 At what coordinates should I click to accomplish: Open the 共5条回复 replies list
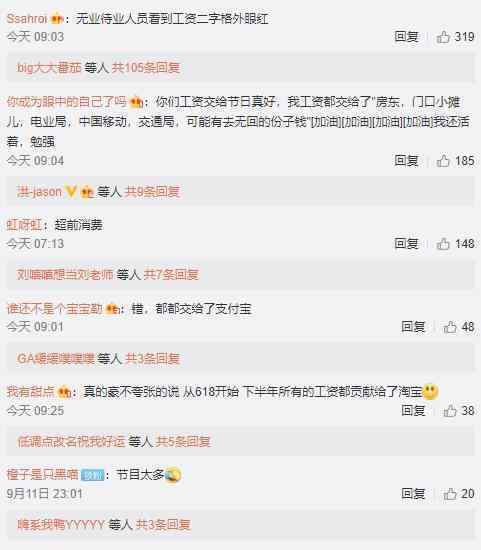coord(183,441)
